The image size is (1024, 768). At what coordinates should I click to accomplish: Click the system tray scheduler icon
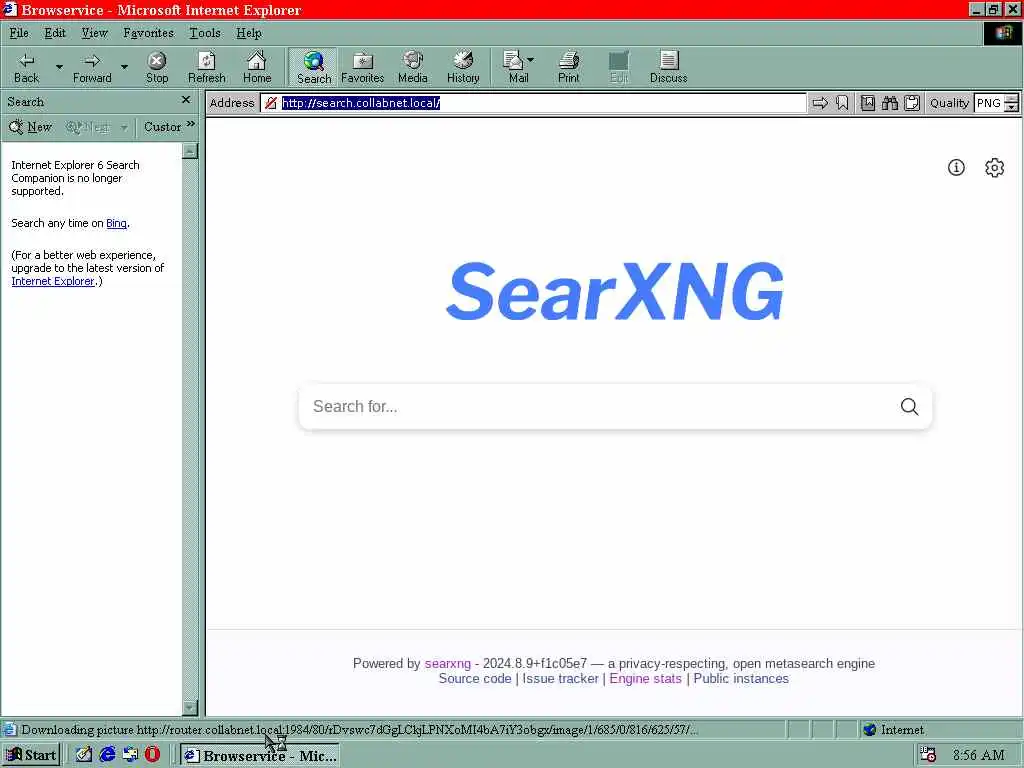tap(928, 755)
